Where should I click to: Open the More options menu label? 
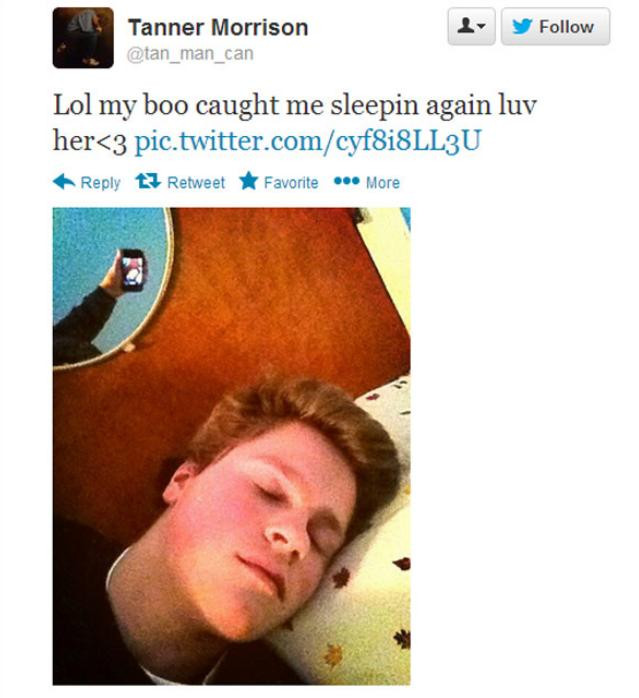tap(383, 183)
